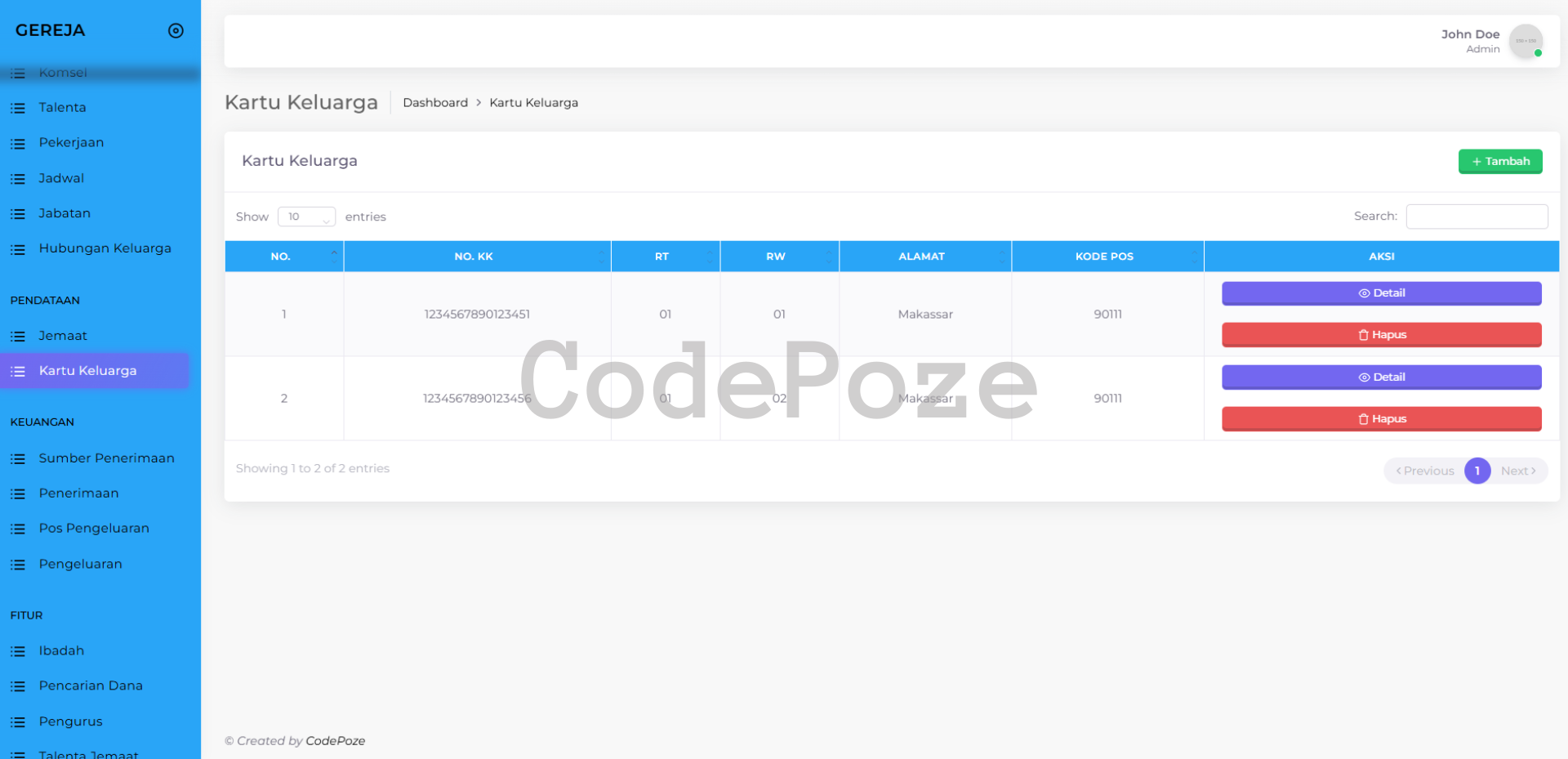Image resolution: width=1568 pixels, height=759 pixels.
Task: Toggle the sidebar collapse circle icon
Action: click(x=176, y=31)
